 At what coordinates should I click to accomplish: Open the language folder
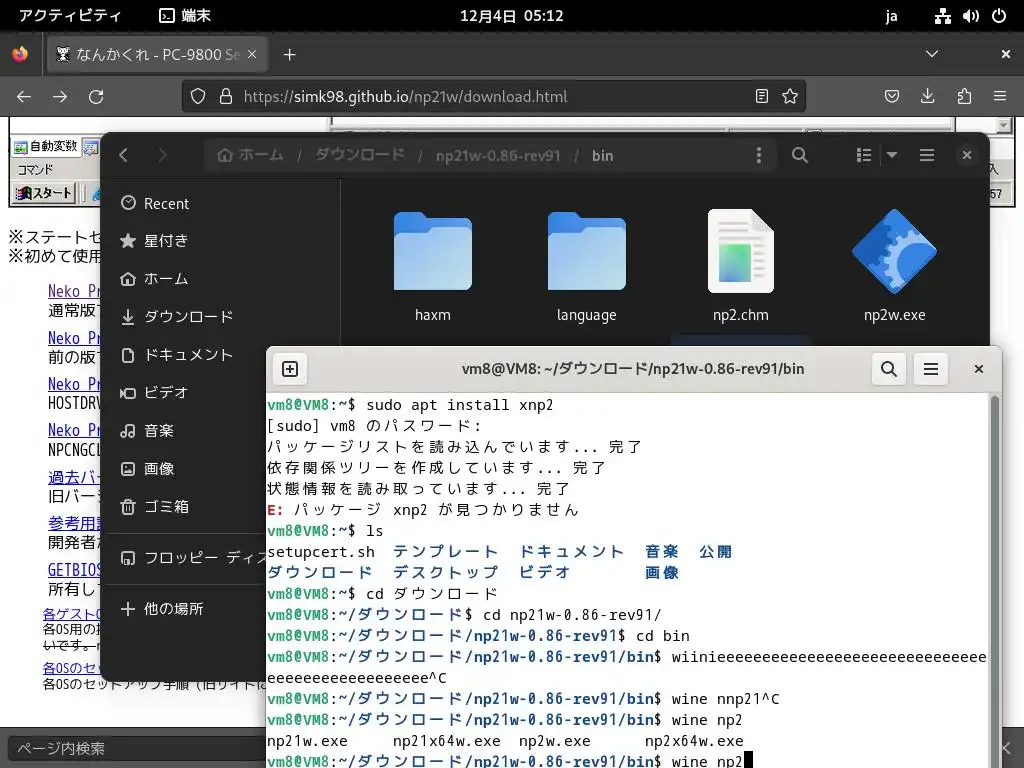(586, 265)
